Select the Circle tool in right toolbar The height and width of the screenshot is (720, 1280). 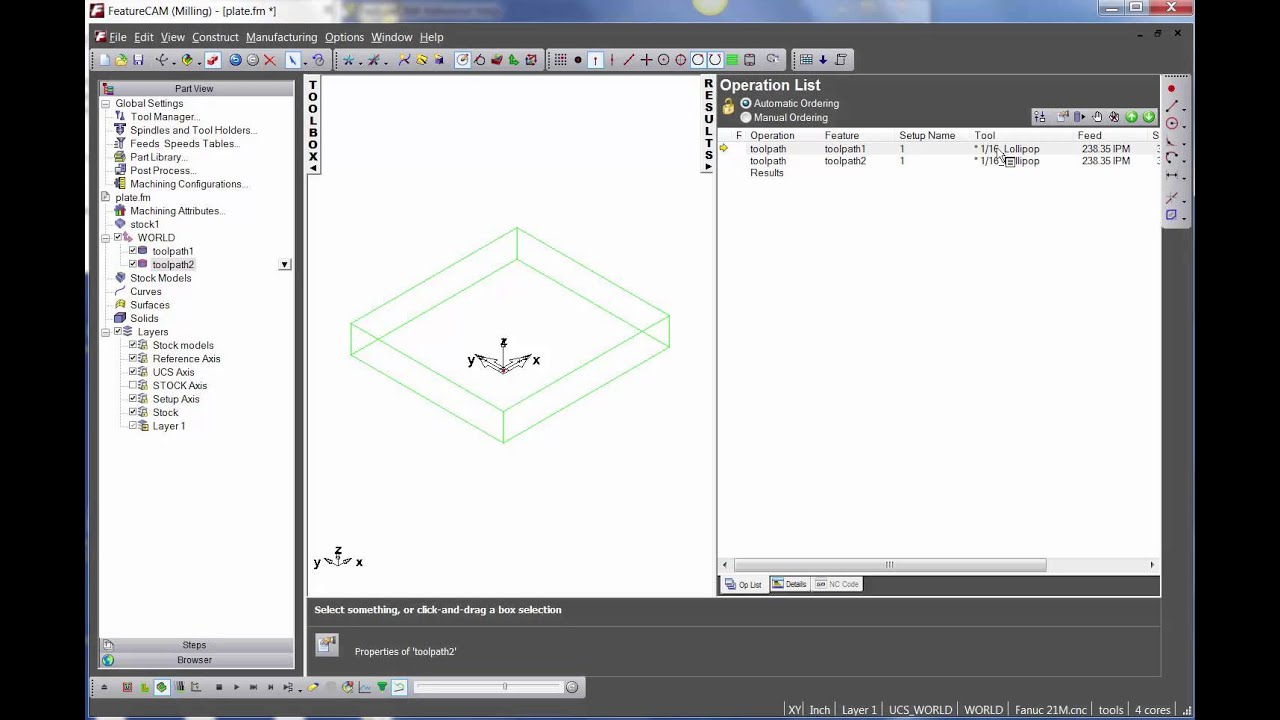click(x=1172, y=123)
